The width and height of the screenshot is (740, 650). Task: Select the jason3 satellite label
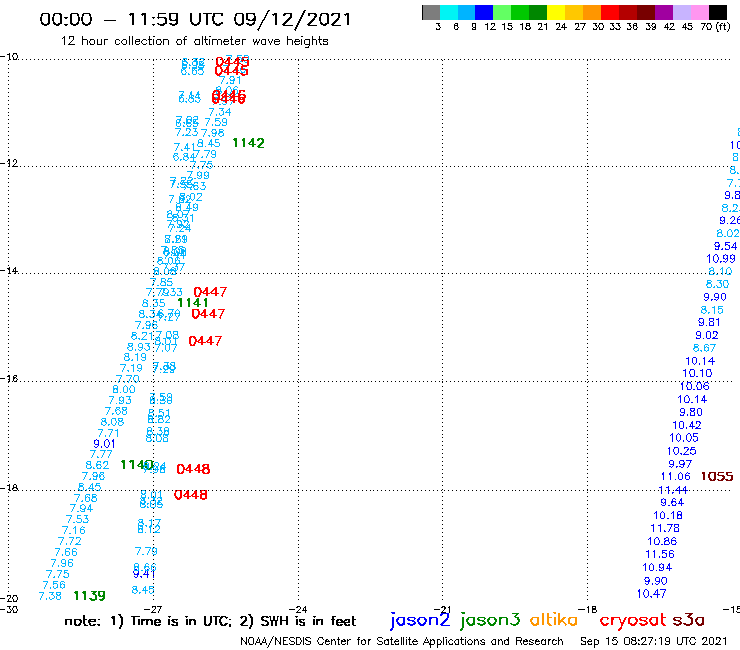[x=490, y=620]
